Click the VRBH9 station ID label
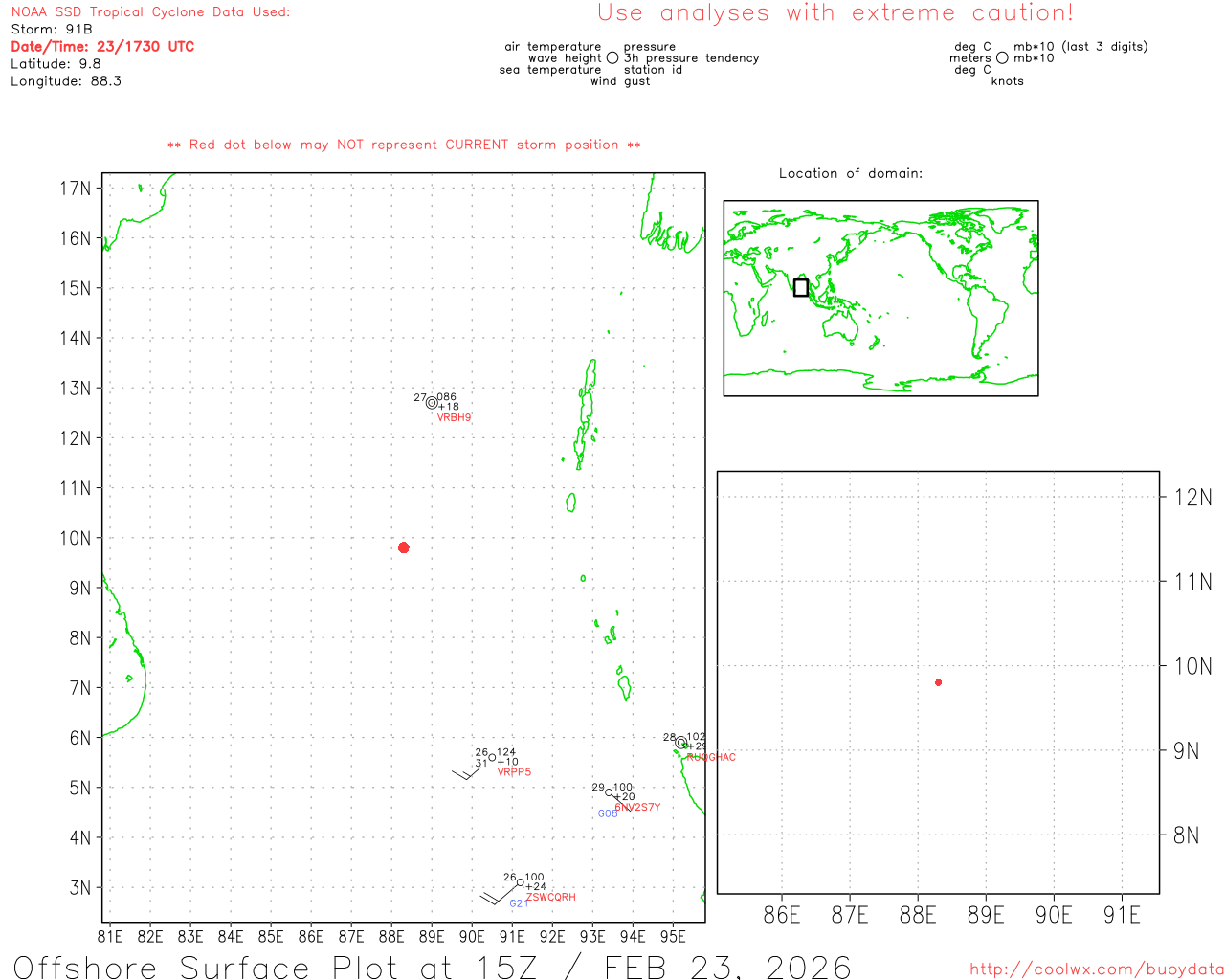Image resolution: width=1225 pixels, height=980 pixels. click(454, 418)
